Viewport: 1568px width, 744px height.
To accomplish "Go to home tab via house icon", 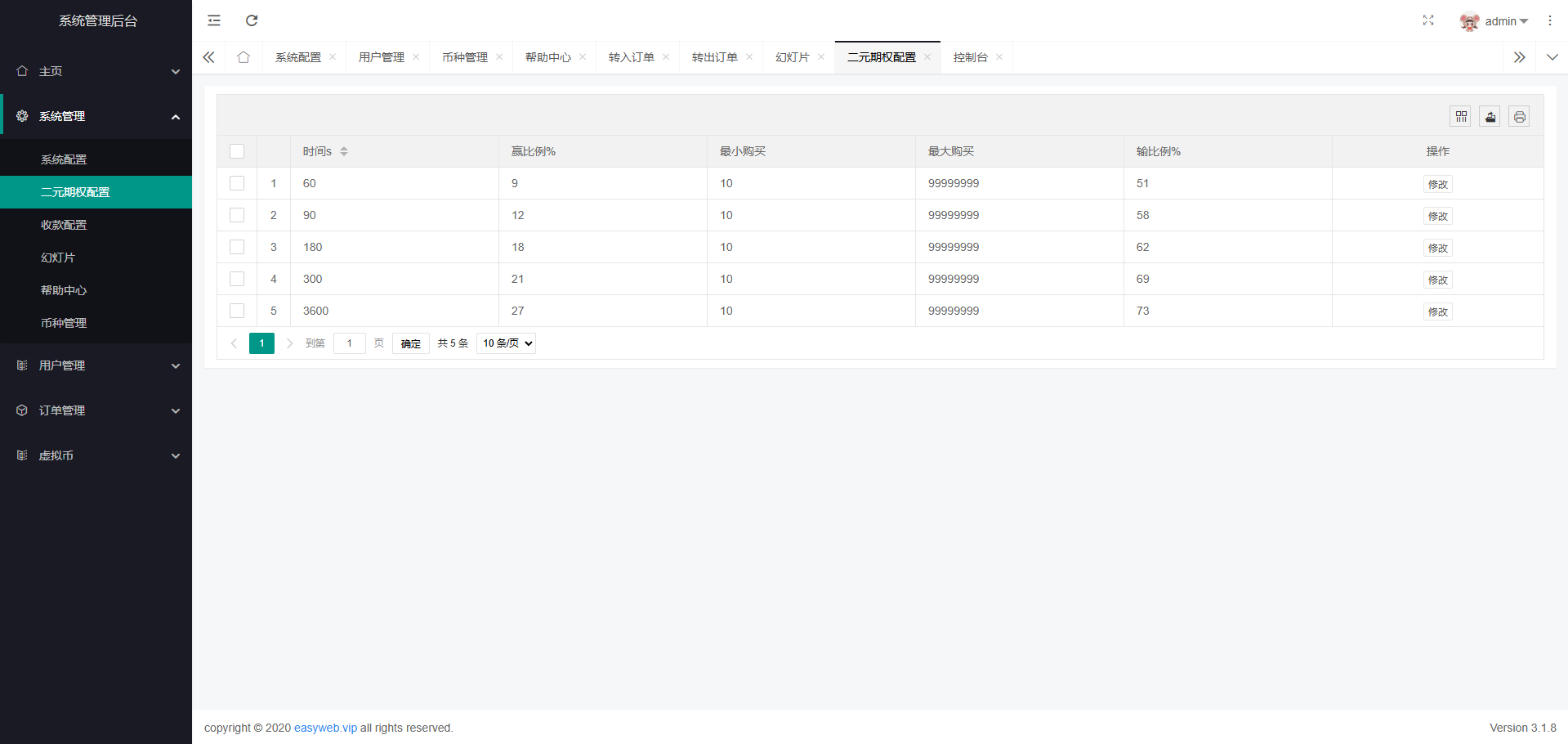I will pyautogui.click(x=243, y=57).
